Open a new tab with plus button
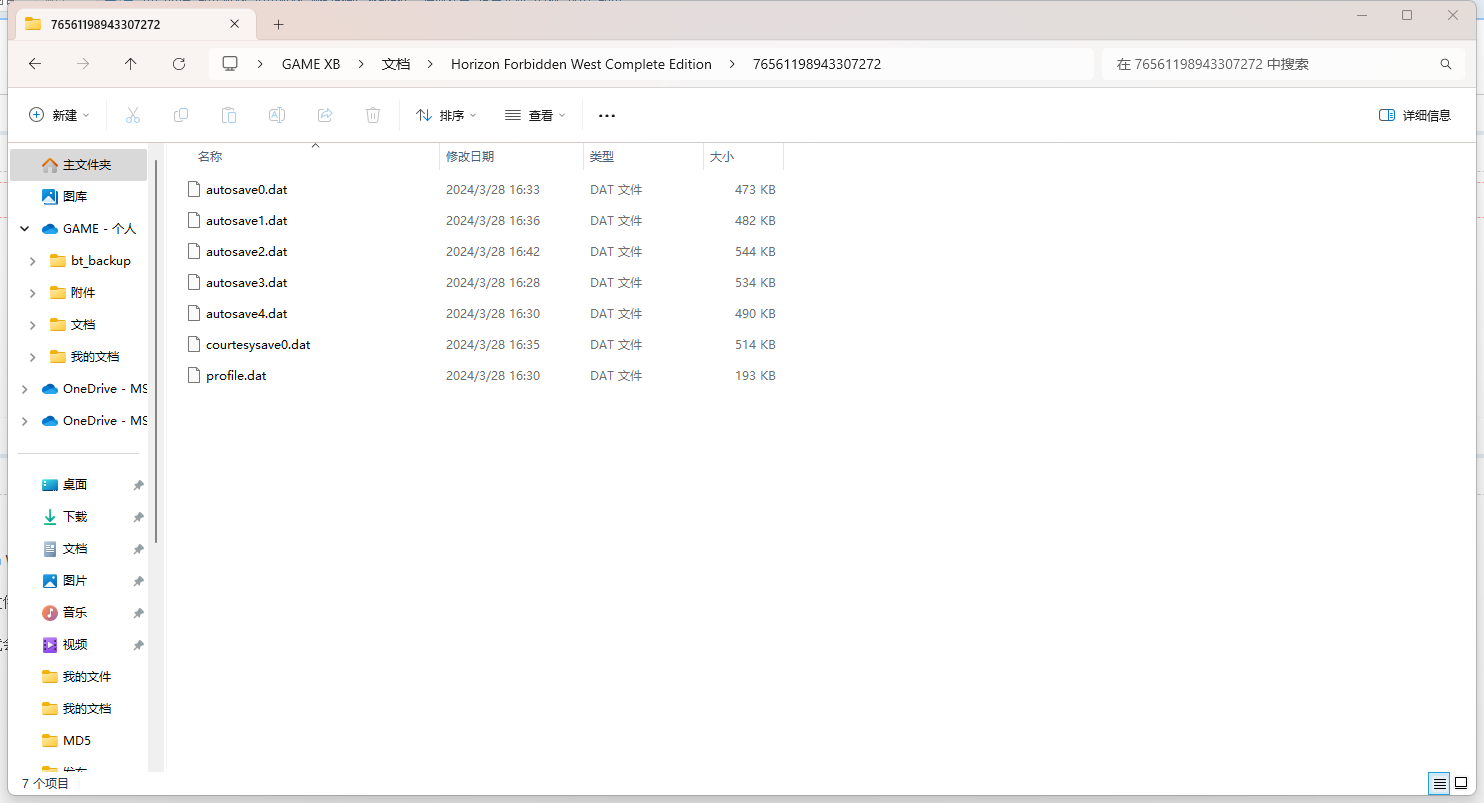1484x803 pixels. tap(279, 24)
